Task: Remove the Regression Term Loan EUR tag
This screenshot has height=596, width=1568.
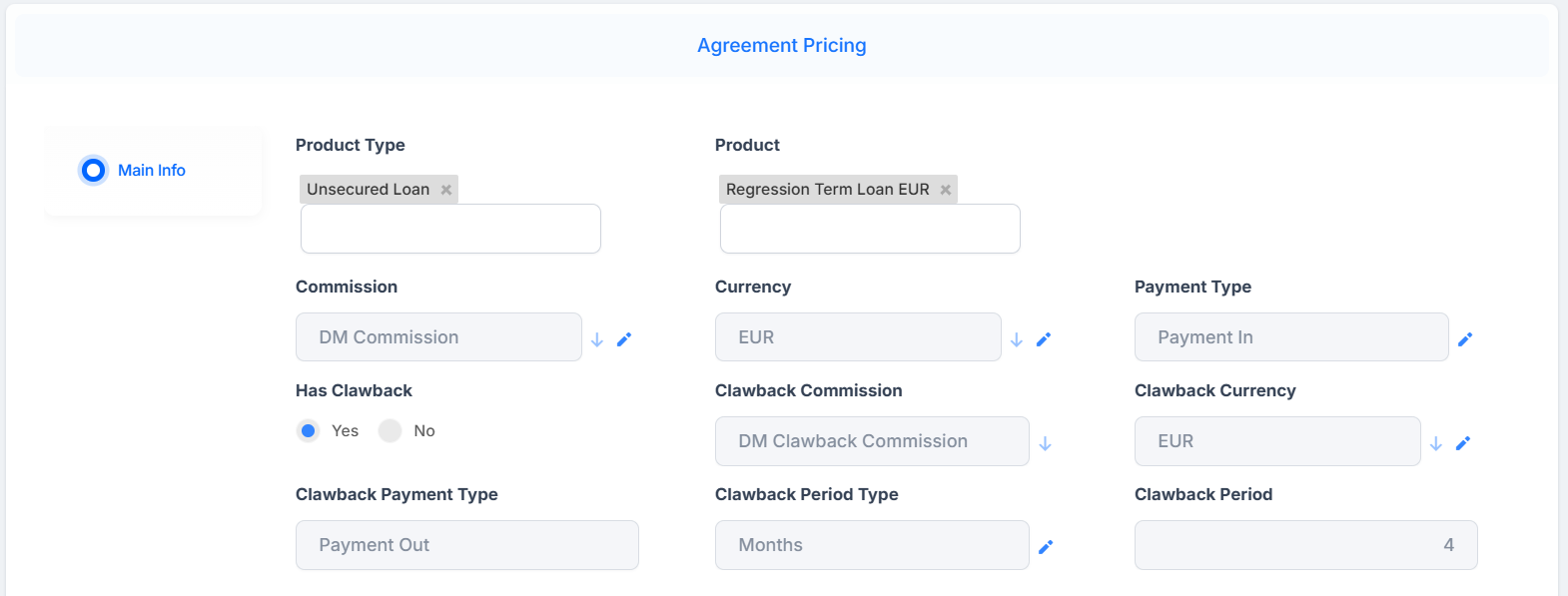Action: pos(945,190)
